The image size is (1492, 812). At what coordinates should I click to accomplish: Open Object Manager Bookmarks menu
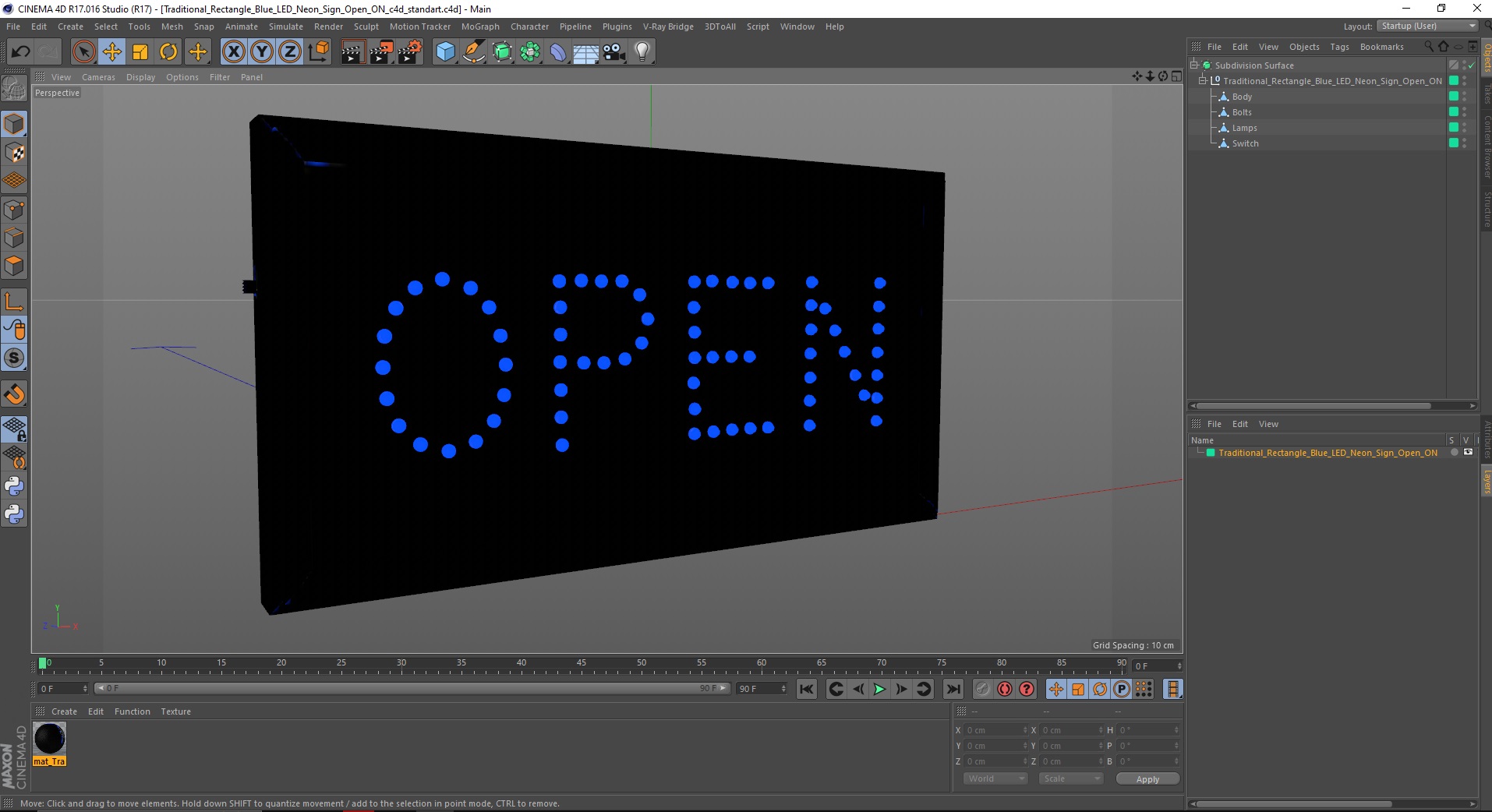click(1381, 47)
